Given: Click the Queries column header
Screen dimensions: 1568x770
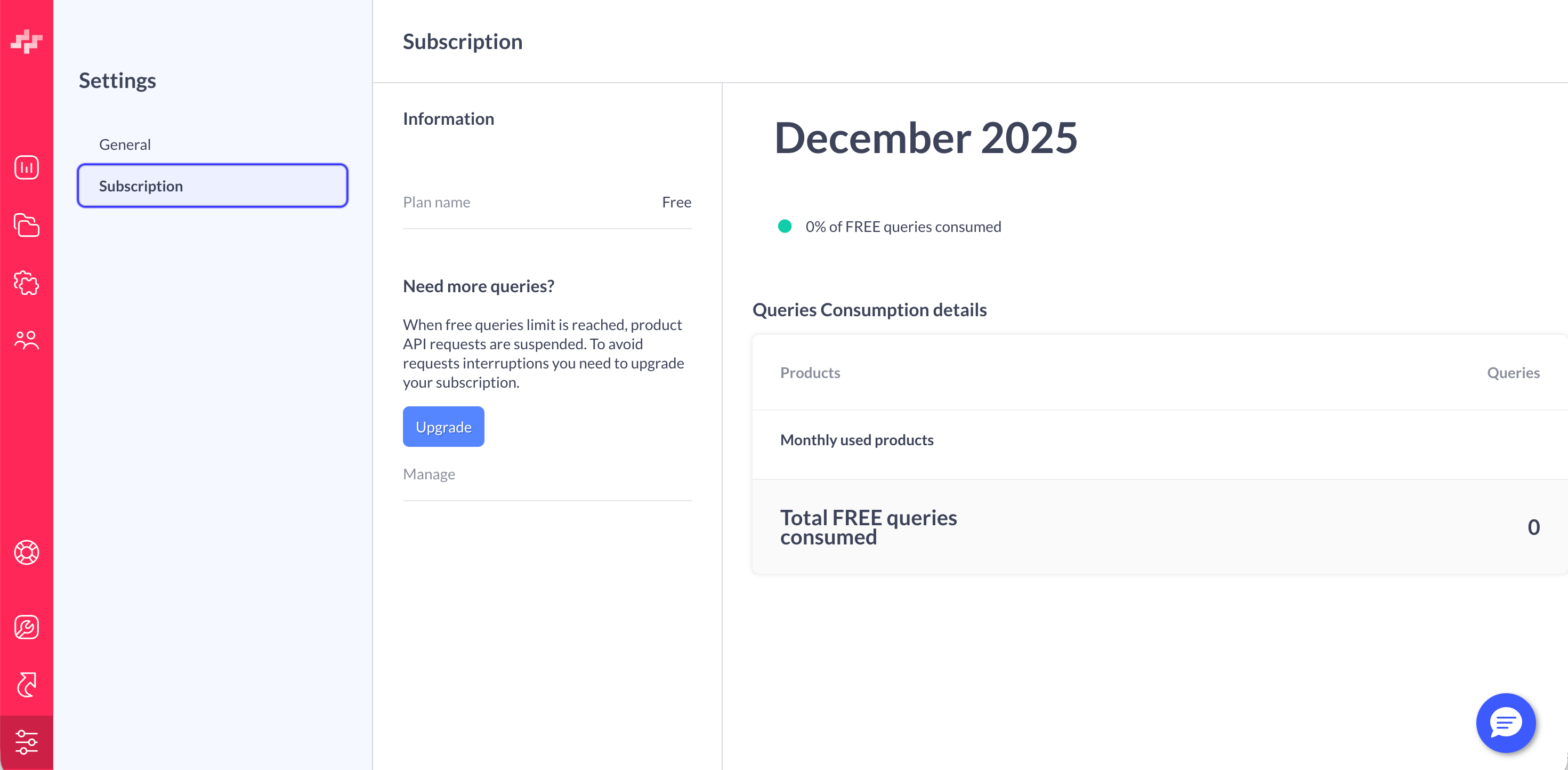Looking at the screenshot, I should 1513,373.
